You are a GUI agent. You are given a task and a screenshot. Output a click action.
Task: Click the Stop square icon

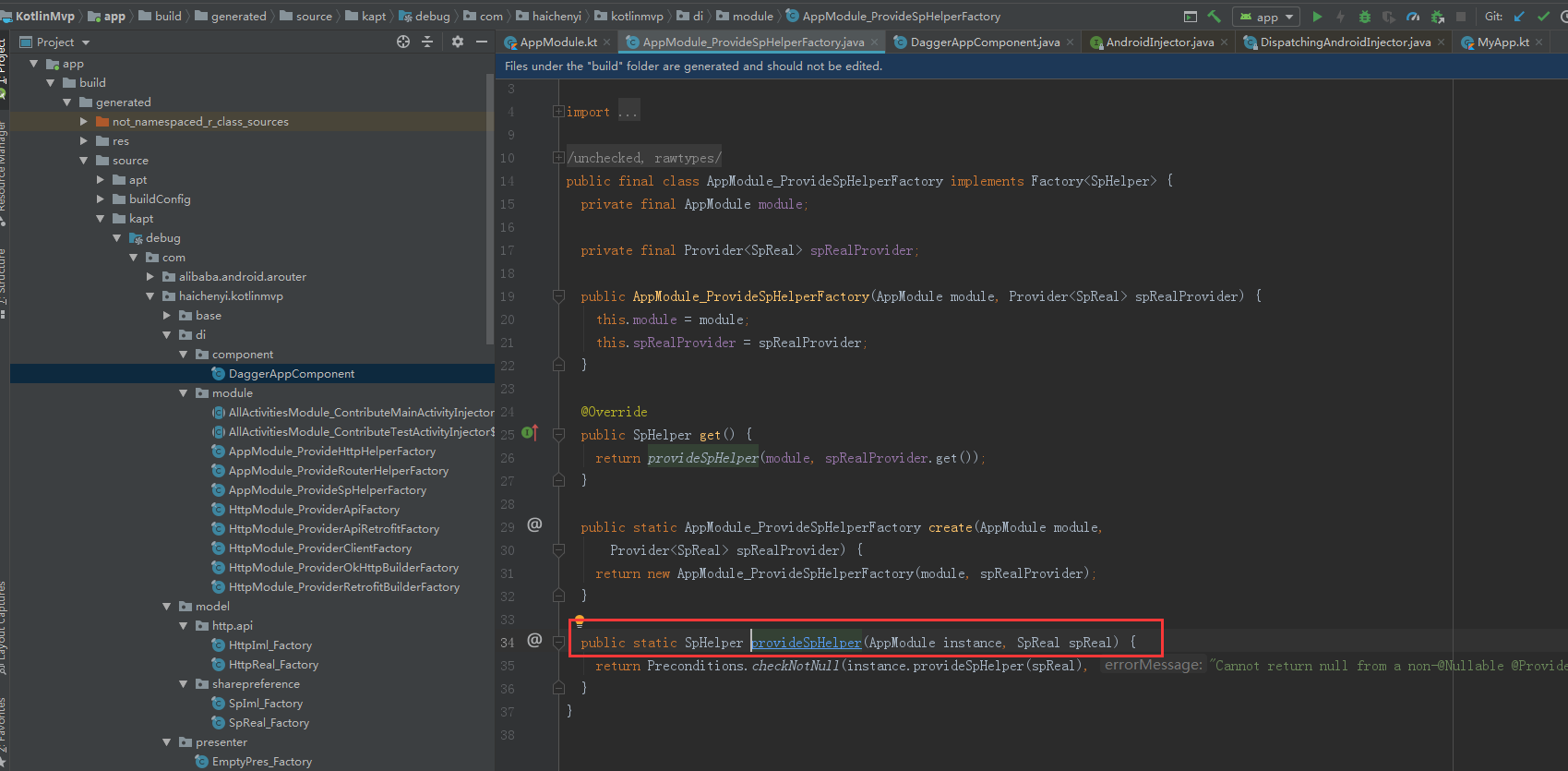pyautogui.click(x=1461, y=17)
